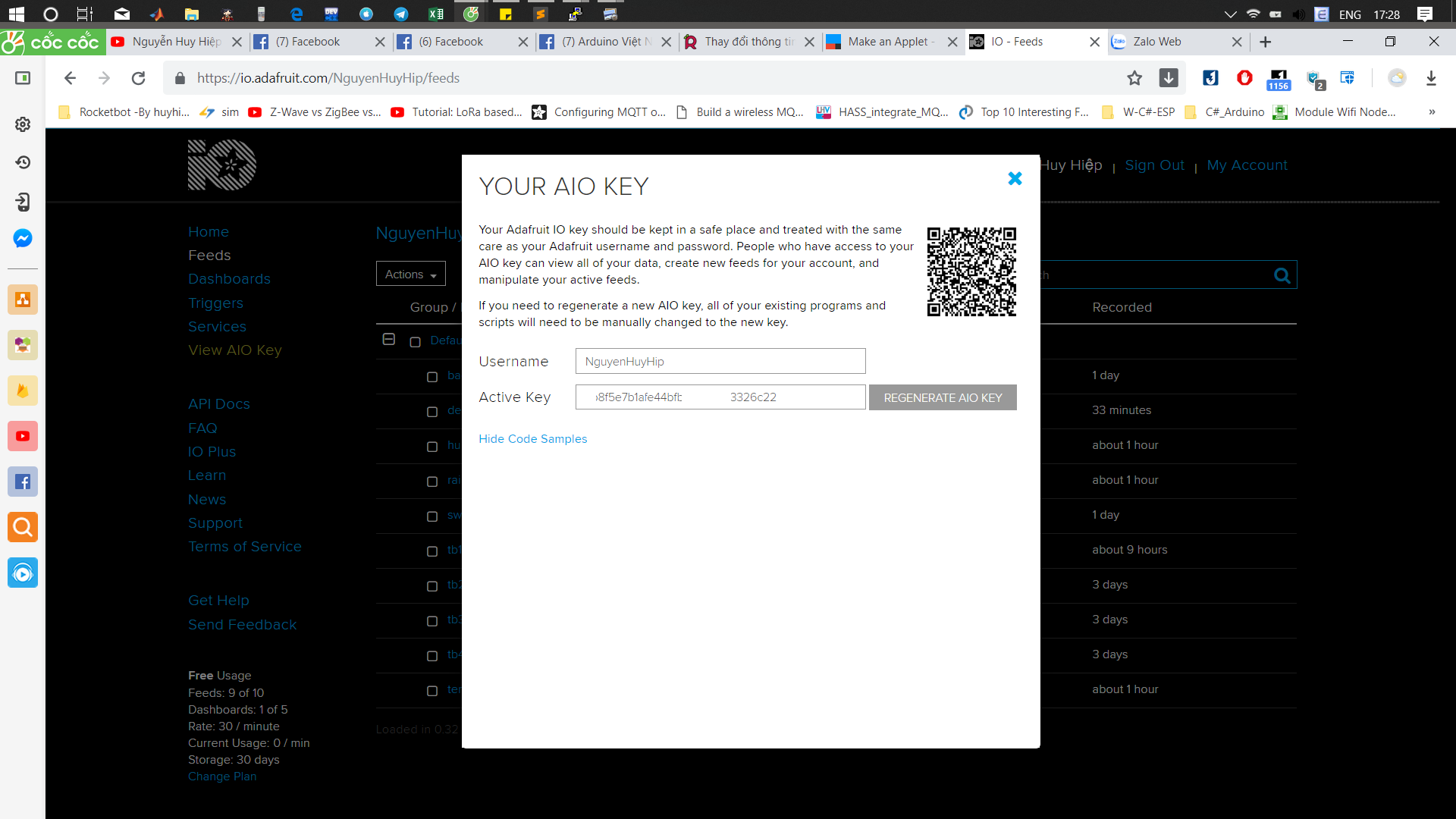The width and height of the screenshot is (1456, 819).
Task: Click the Opera red extension icon
Action: 1244,77
